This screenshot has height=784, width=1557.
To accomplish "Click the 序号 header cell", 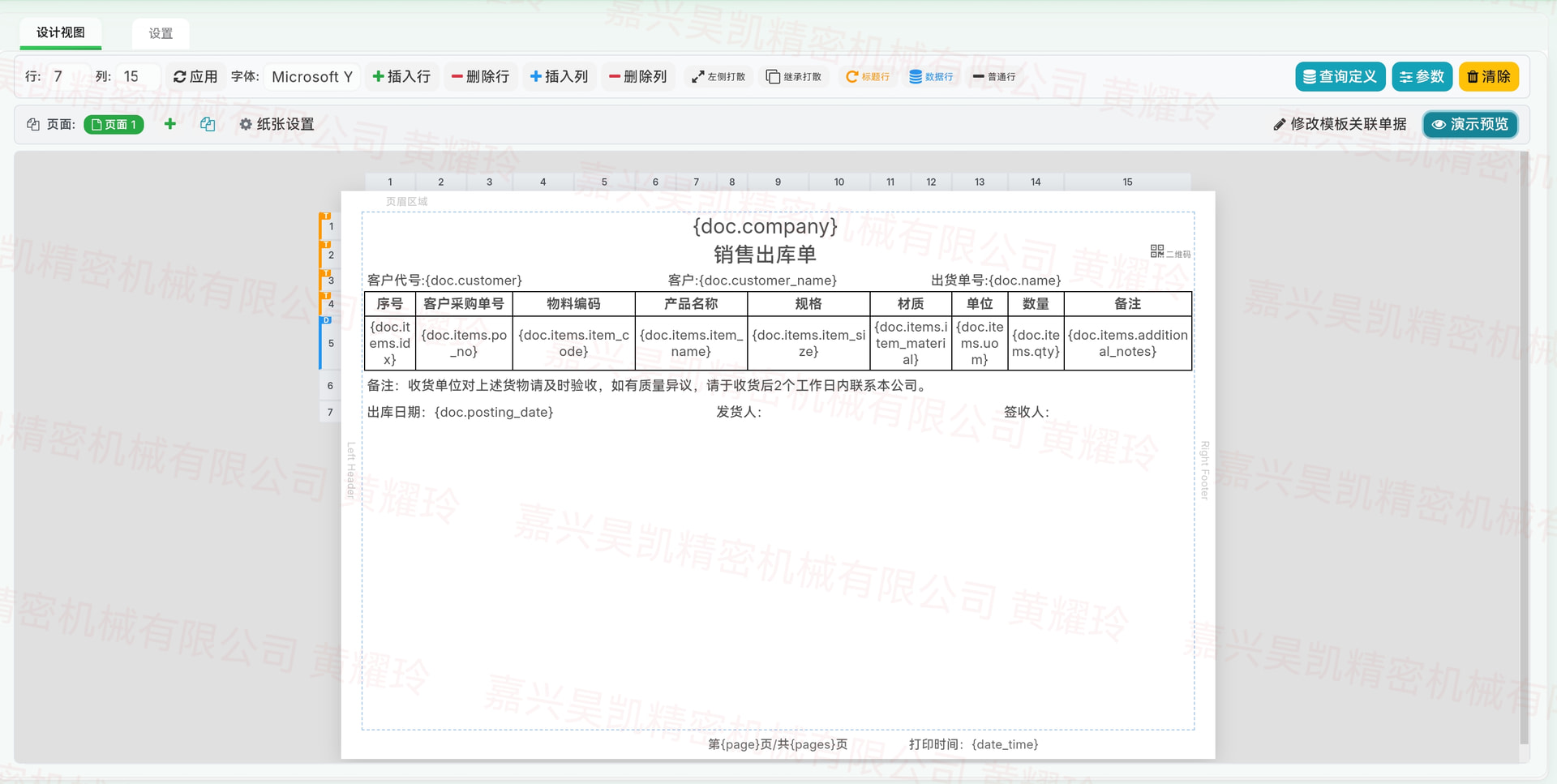I will [x=390, y=304].
